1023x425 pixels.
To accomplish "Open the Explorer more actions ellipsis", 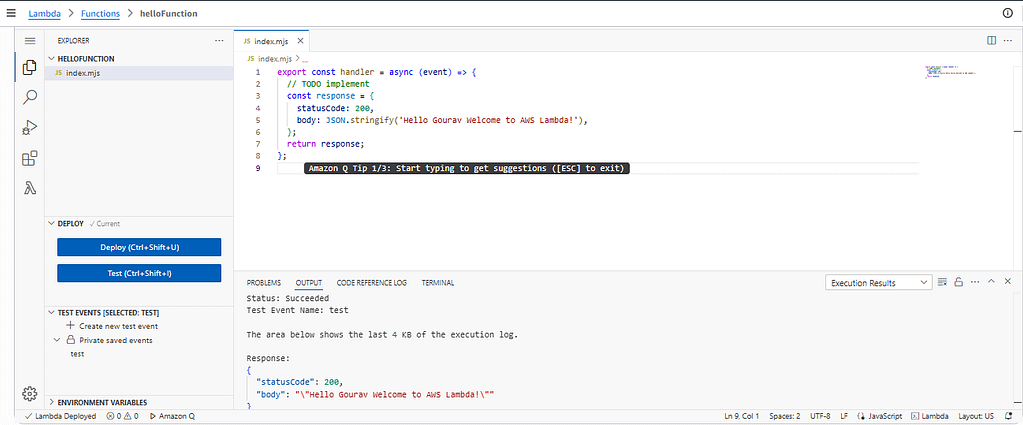I will click(219, 41).
